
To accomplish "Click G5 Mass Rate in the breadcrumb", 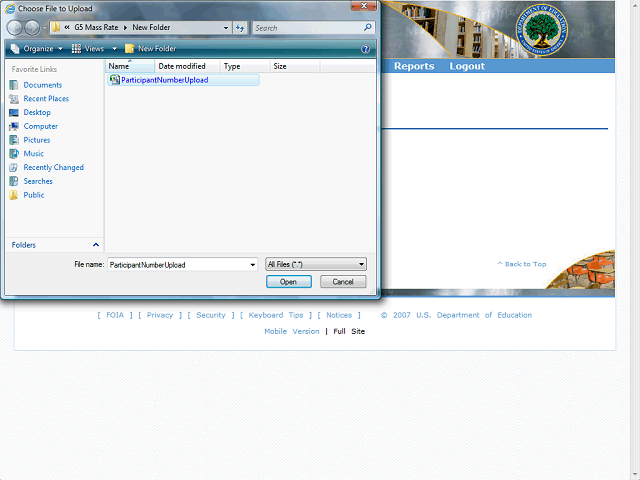I will 96,27.
